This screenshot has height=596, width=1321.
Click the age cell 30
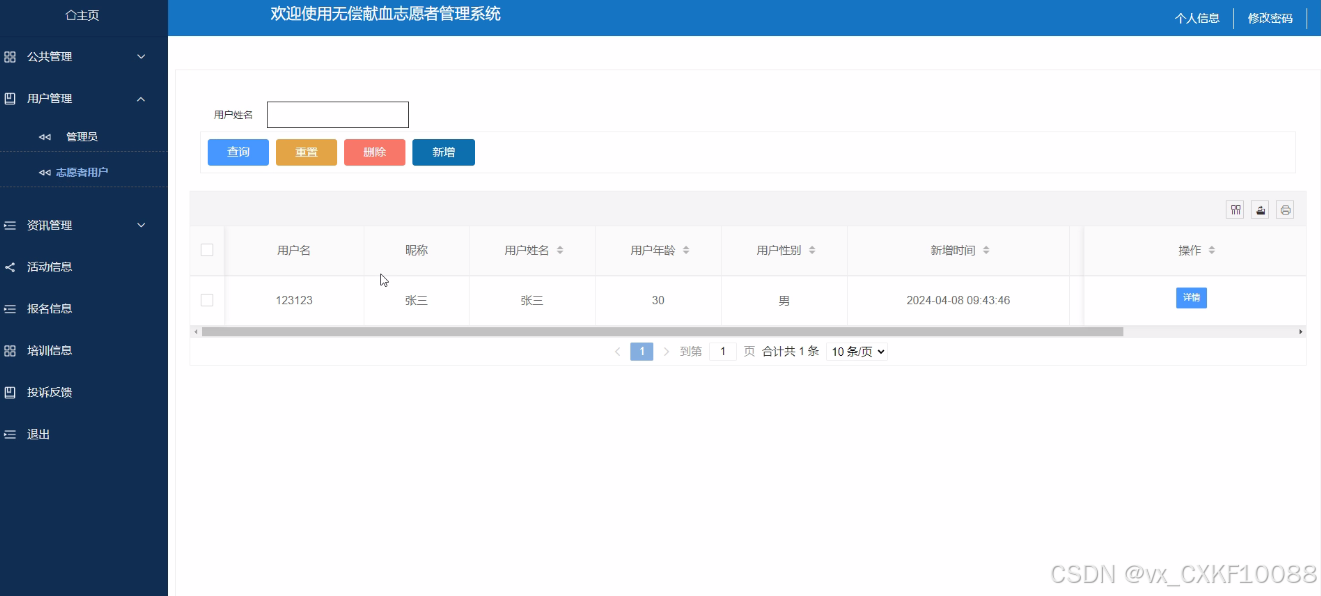click(x=658, y=301)
